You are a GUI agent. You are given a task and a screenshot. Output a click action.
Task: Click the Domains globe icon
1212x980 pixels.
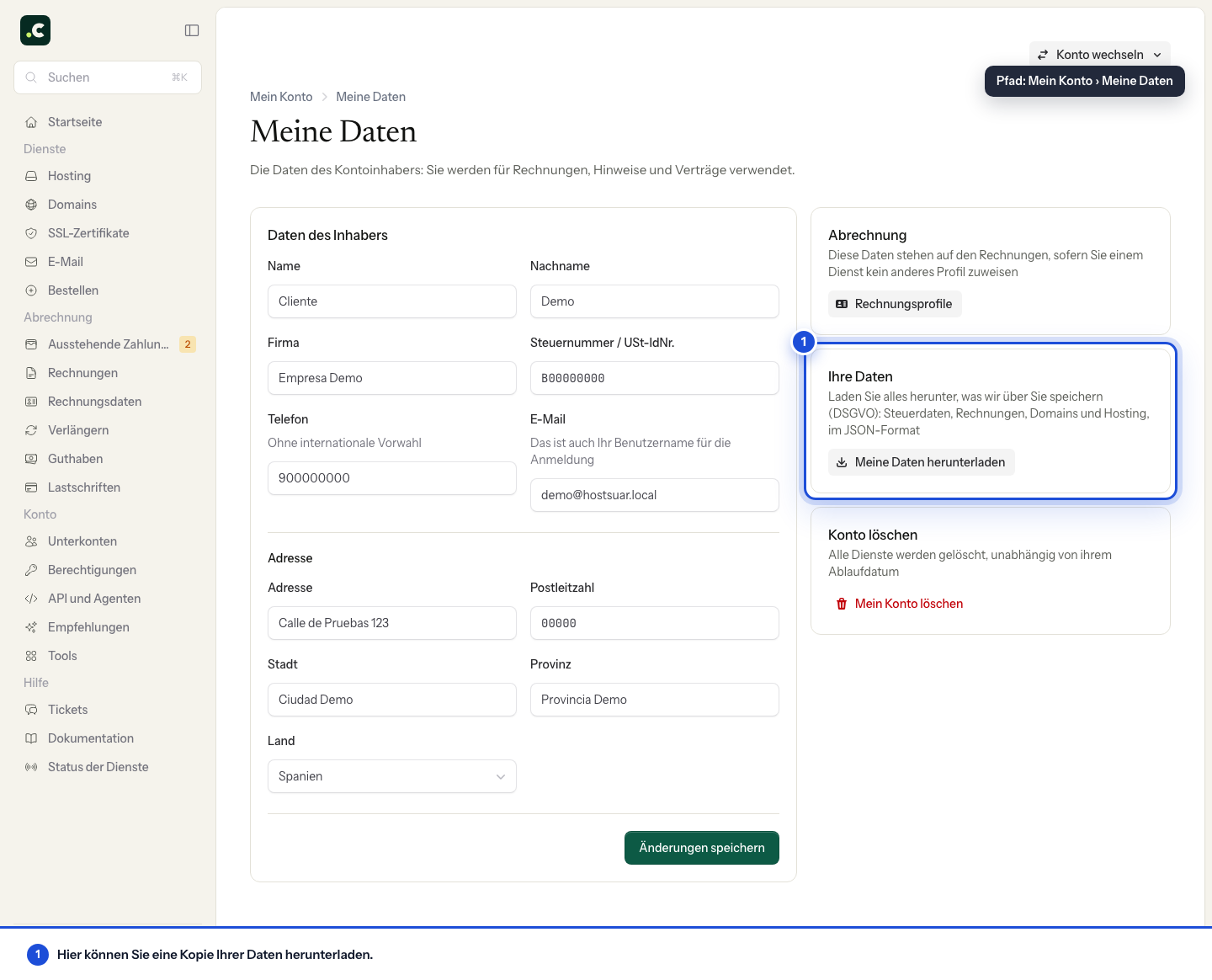[x=31, y=205]
